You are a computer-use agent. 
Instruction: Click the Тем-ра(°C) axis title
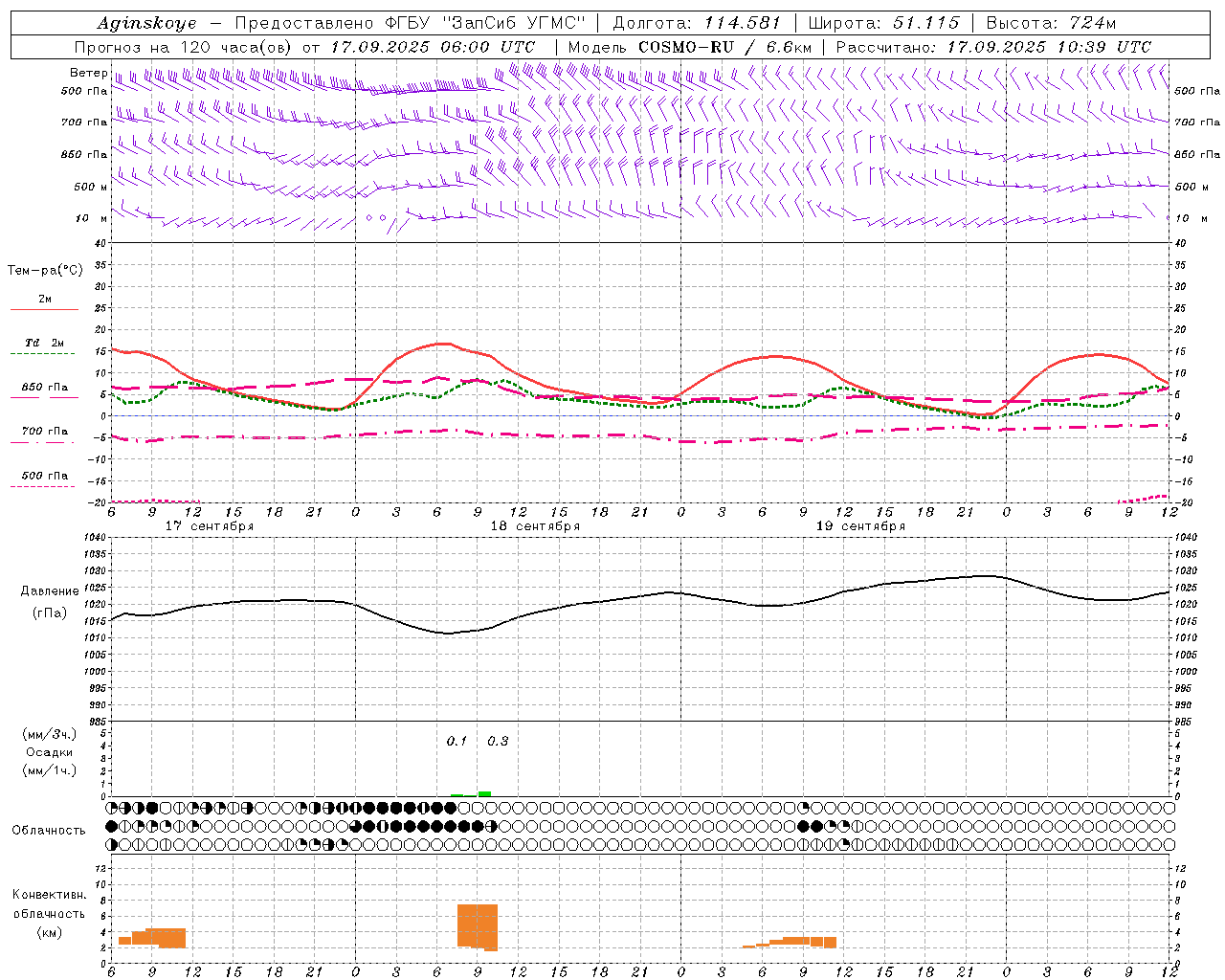45,271
